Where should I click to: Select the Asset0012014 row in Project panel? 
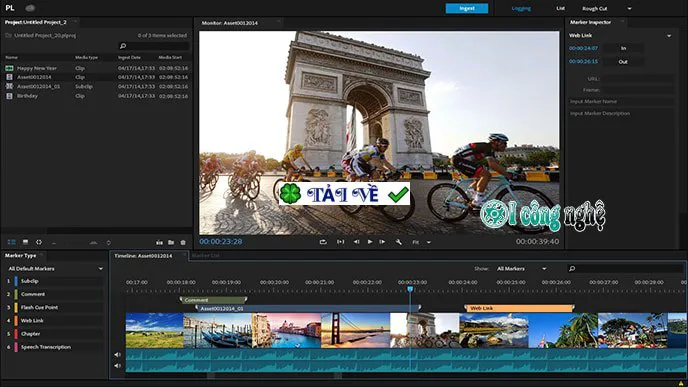tap(97, 77)
